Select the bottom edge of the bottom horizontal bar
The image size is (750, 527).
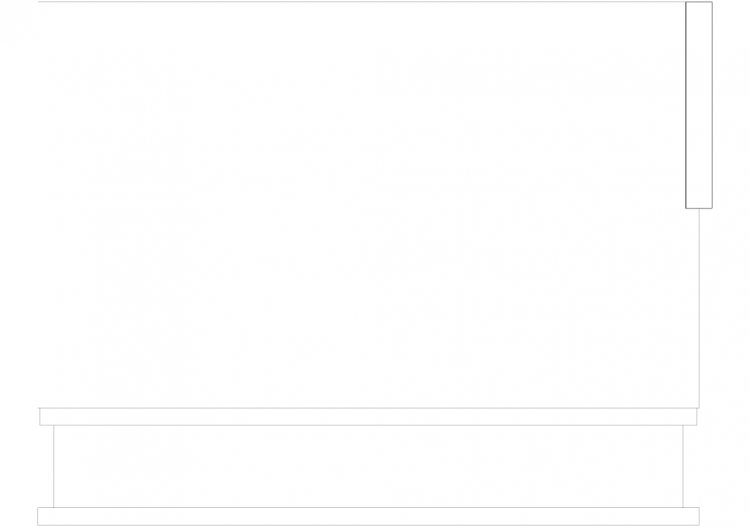point(368,525)
